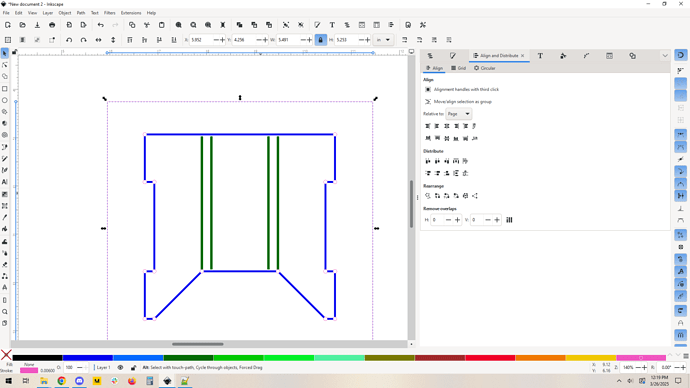Select the Selector arrow tool

[5, 53]
